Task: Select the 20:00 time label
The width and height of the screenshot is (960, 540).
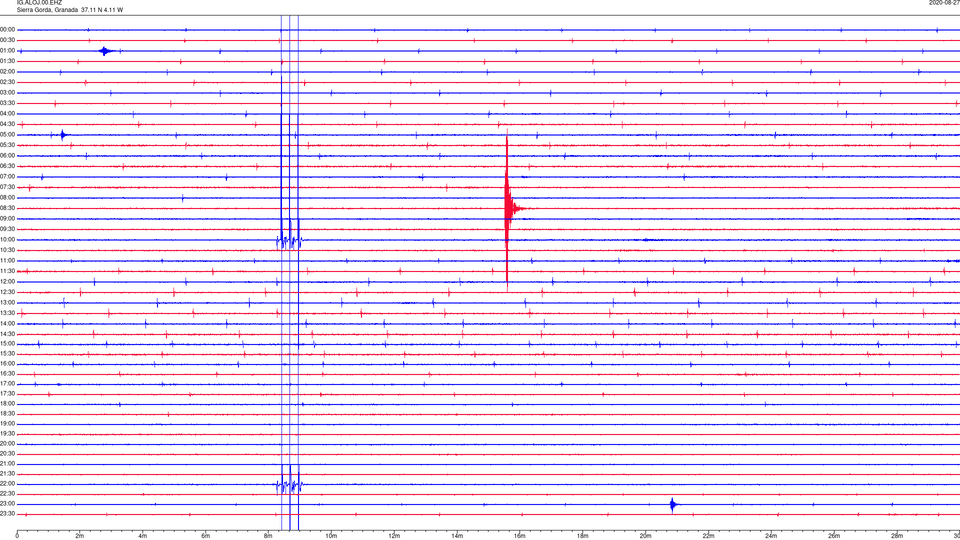Action: [8, 444]
